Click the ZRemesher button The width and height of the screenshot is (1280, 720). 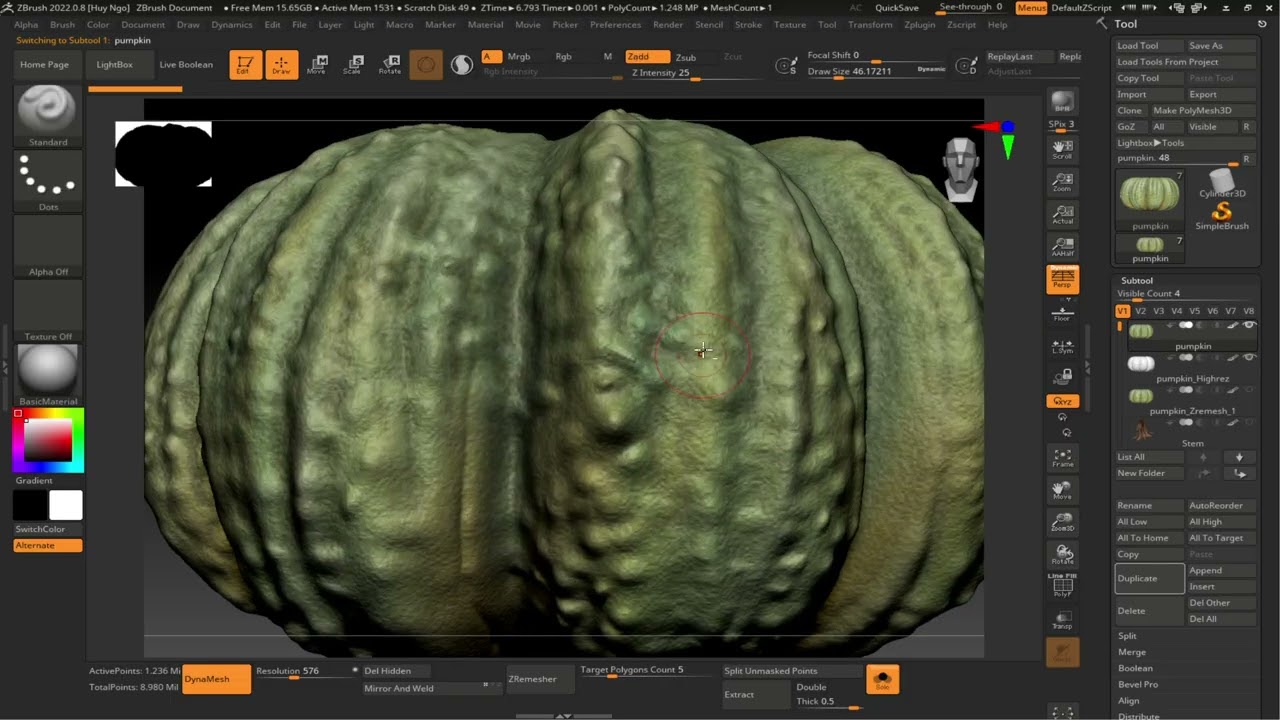pos(540,679)
